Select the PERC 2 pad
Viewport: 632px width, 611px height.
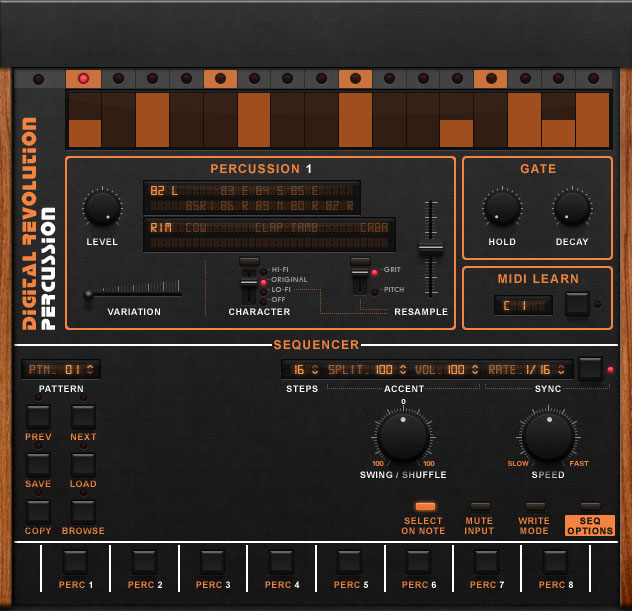click(144, 562)
